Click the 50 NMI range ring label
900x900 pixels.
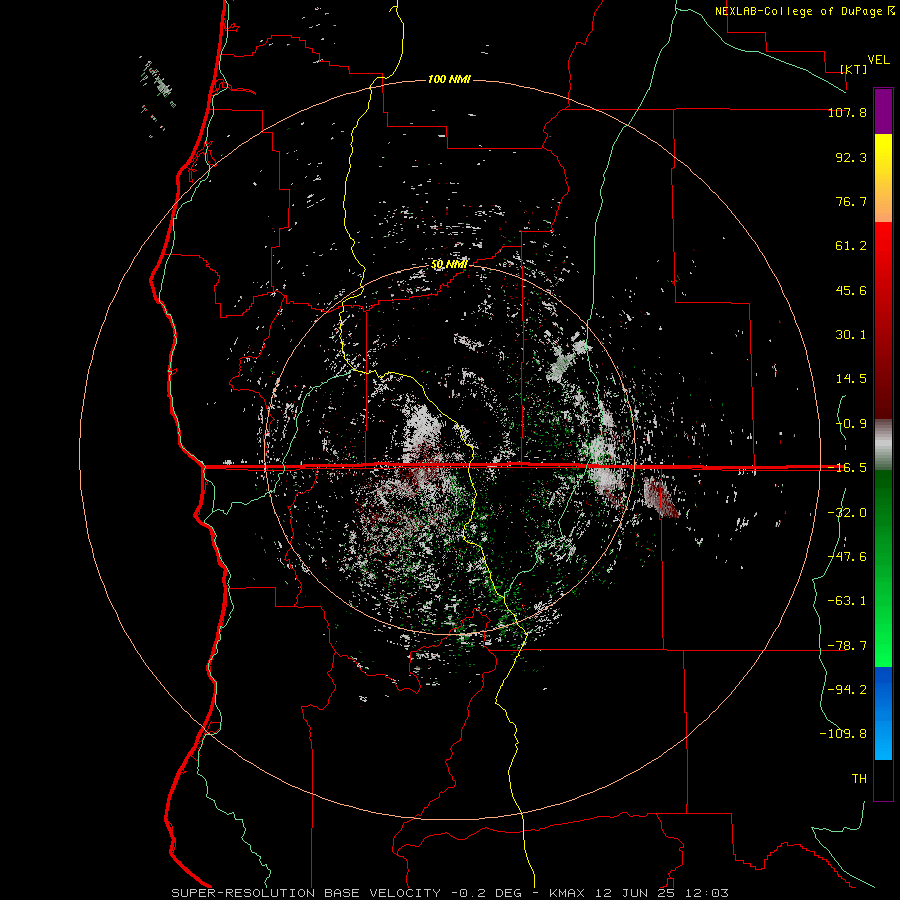point(449,265)
